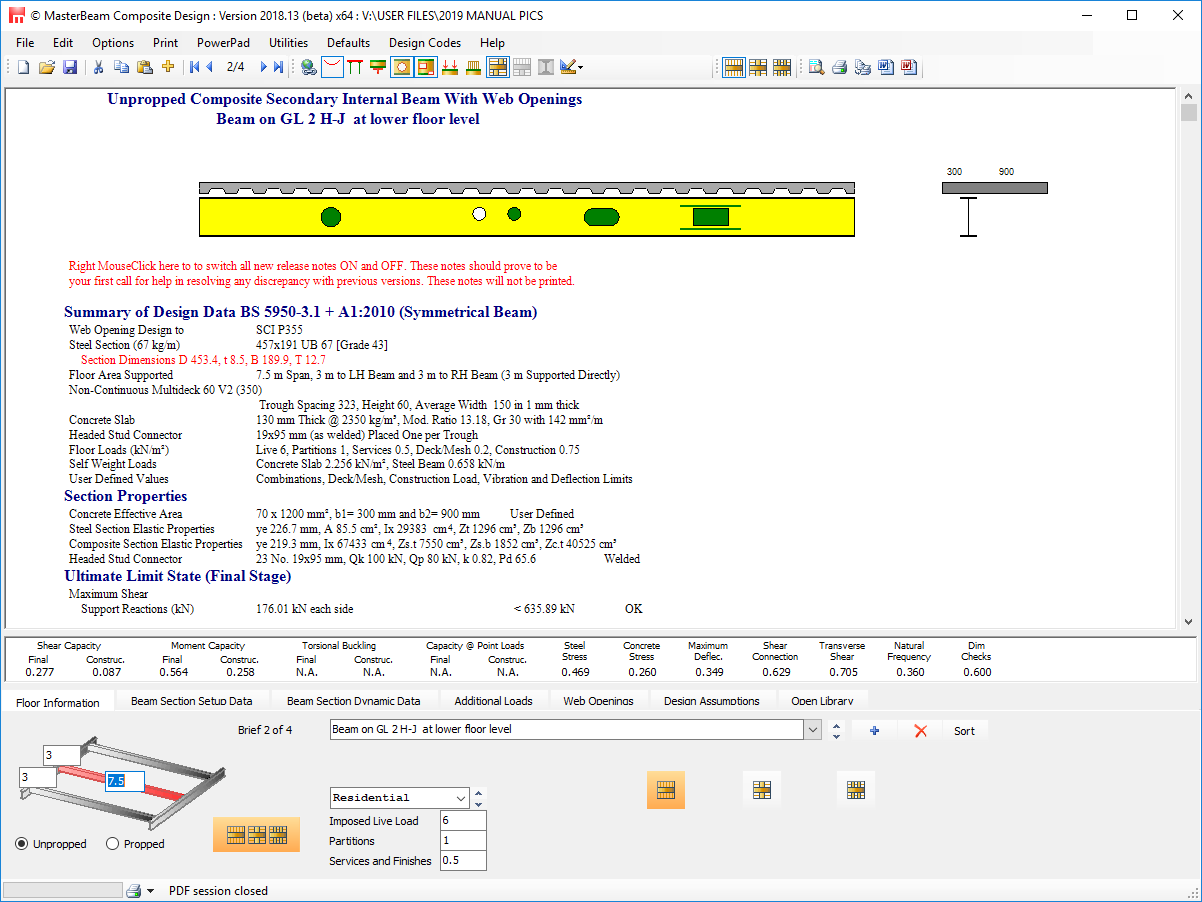This screenshot has height=902, width=1202.
Task: Click the blue plus add brief icon
Action: pos(874,731)
